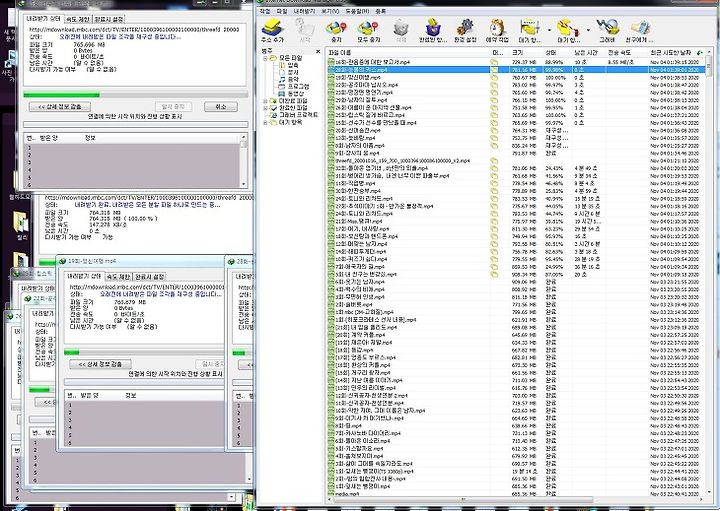Screen dimensions: 720x511
Task: Open the 내려받기 menu
Action: [304, 11]
